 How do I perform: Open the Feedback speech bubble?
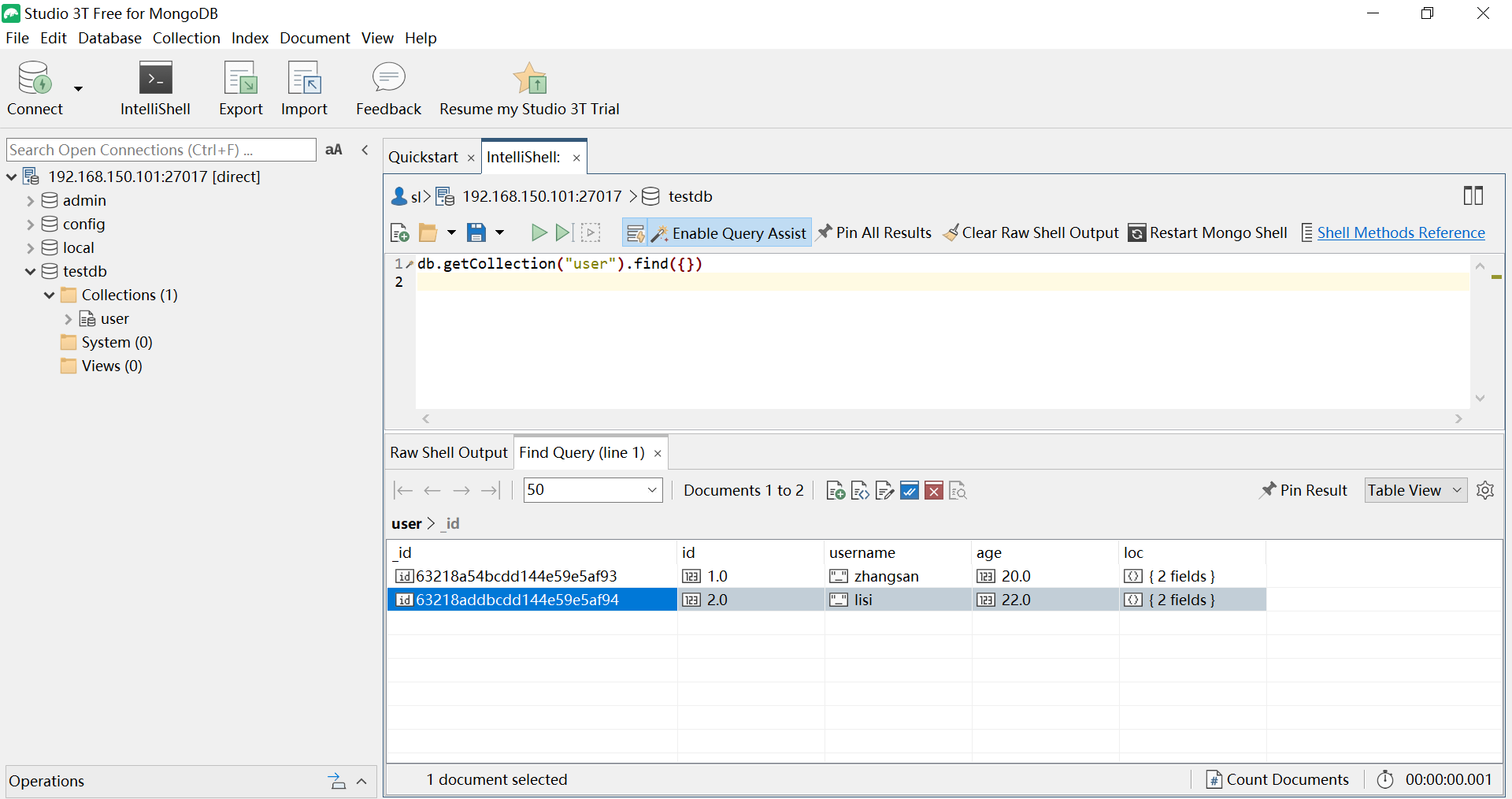pyautogui.click(x=388, y=77)
